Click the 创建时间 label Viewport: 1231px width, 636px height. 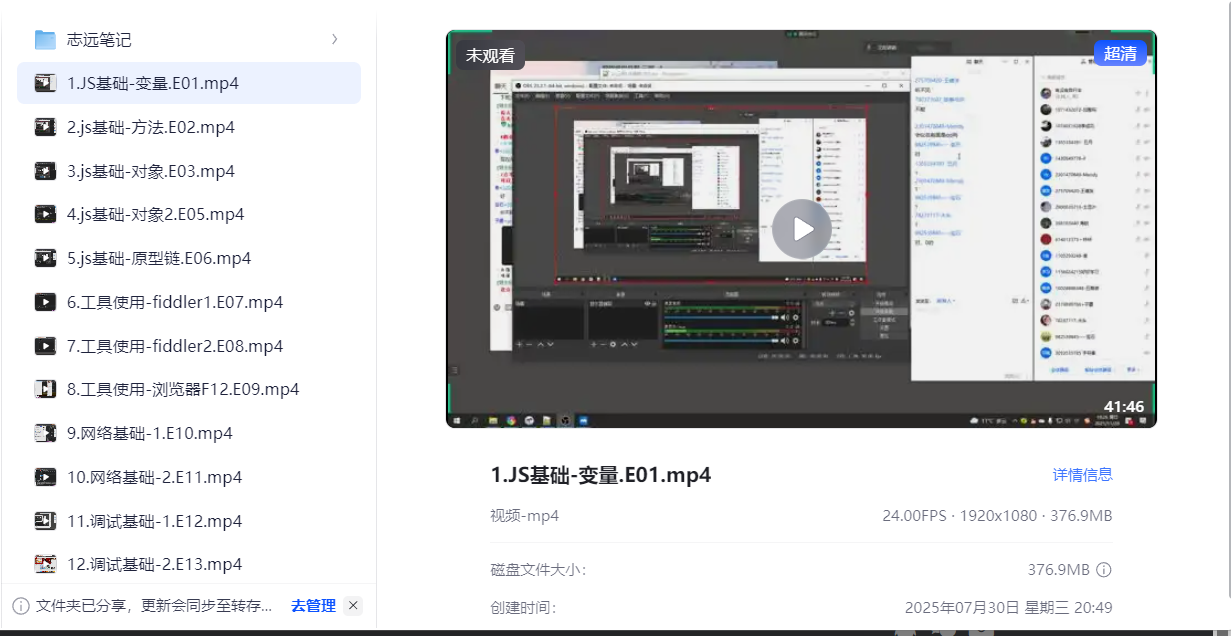point(523,607)
